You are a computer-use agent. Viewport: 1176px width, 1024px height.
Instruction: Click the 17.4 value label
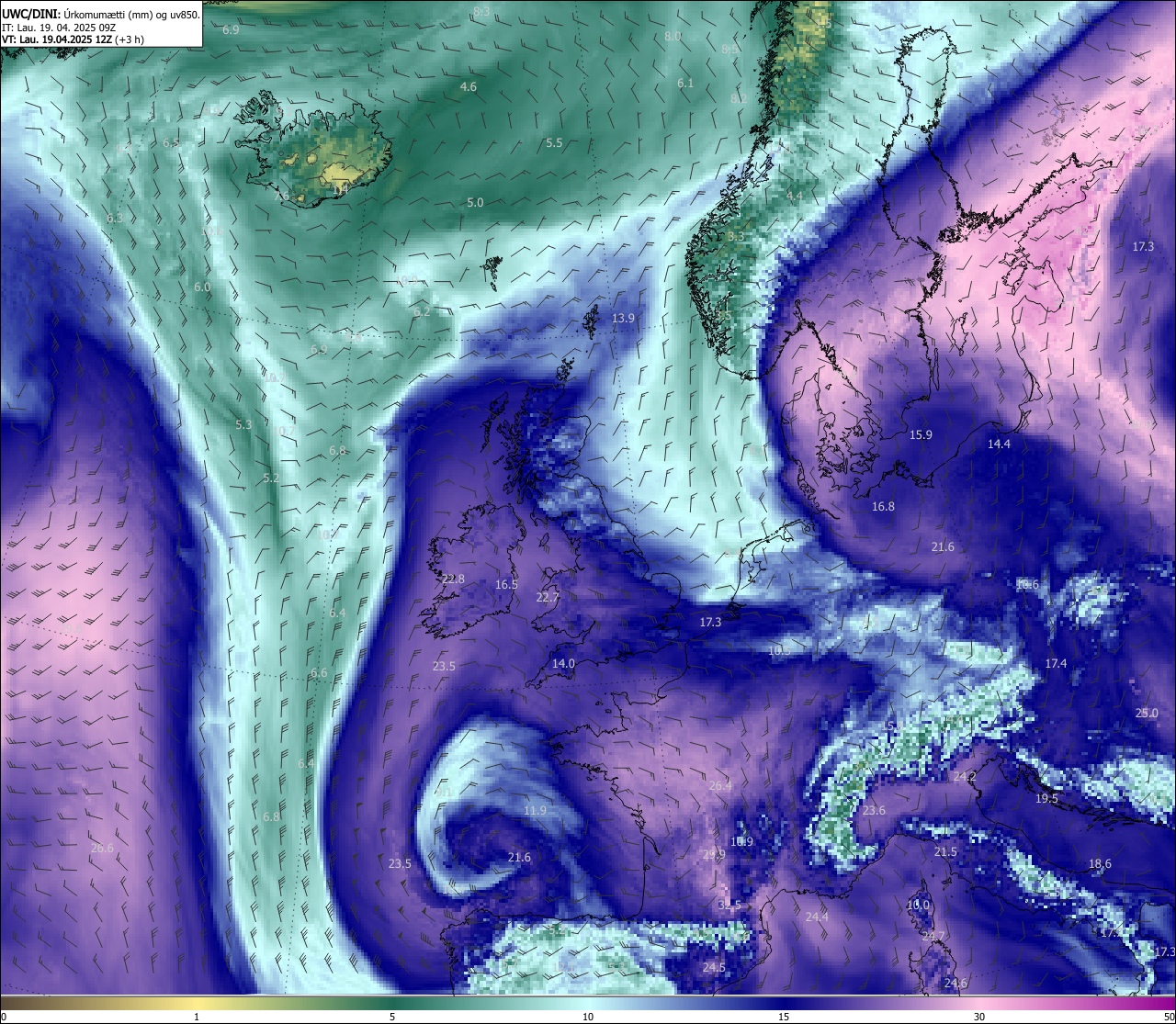[1056, 663]
